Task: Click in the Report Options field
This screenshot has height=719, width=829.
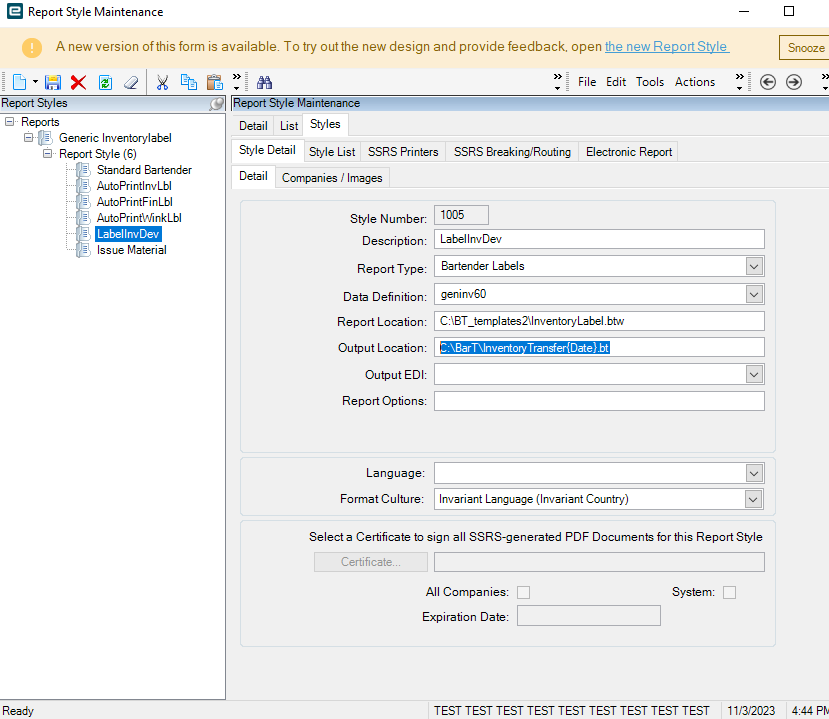Action: tap(599, 401)
